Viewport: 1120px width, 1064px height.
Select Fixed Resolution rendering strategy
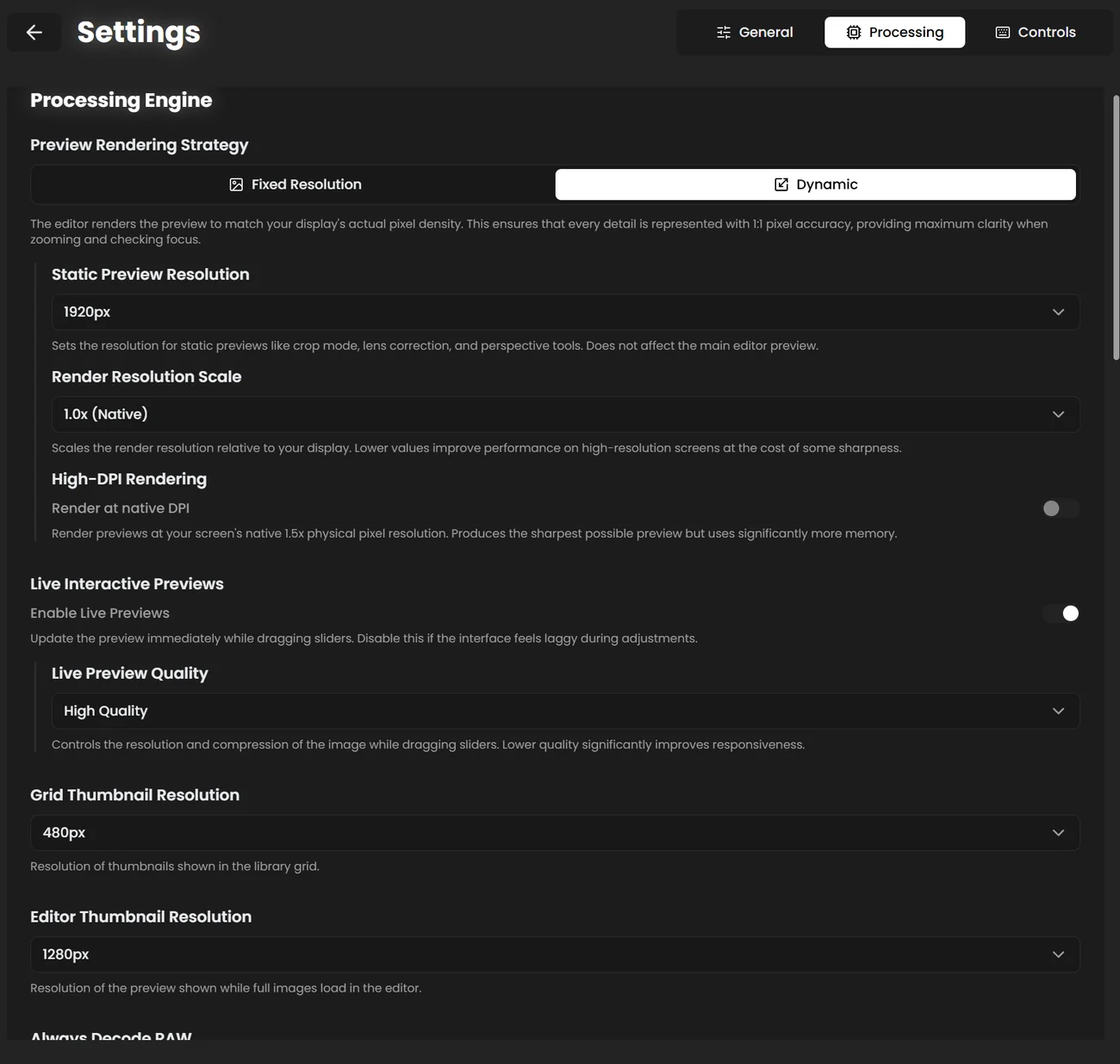(x=296, y=184)
